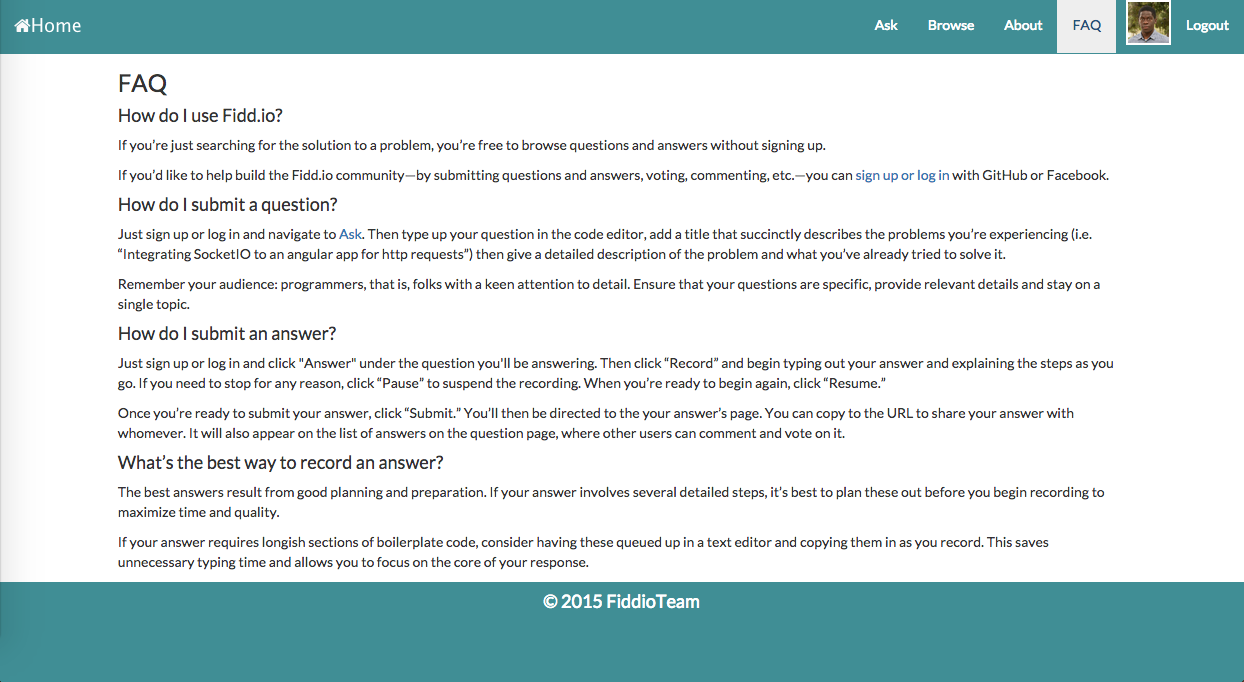Viewport: 1244px width, 682px height.
Task: Click the main FAQ page heading
Action: coord(143,84)
